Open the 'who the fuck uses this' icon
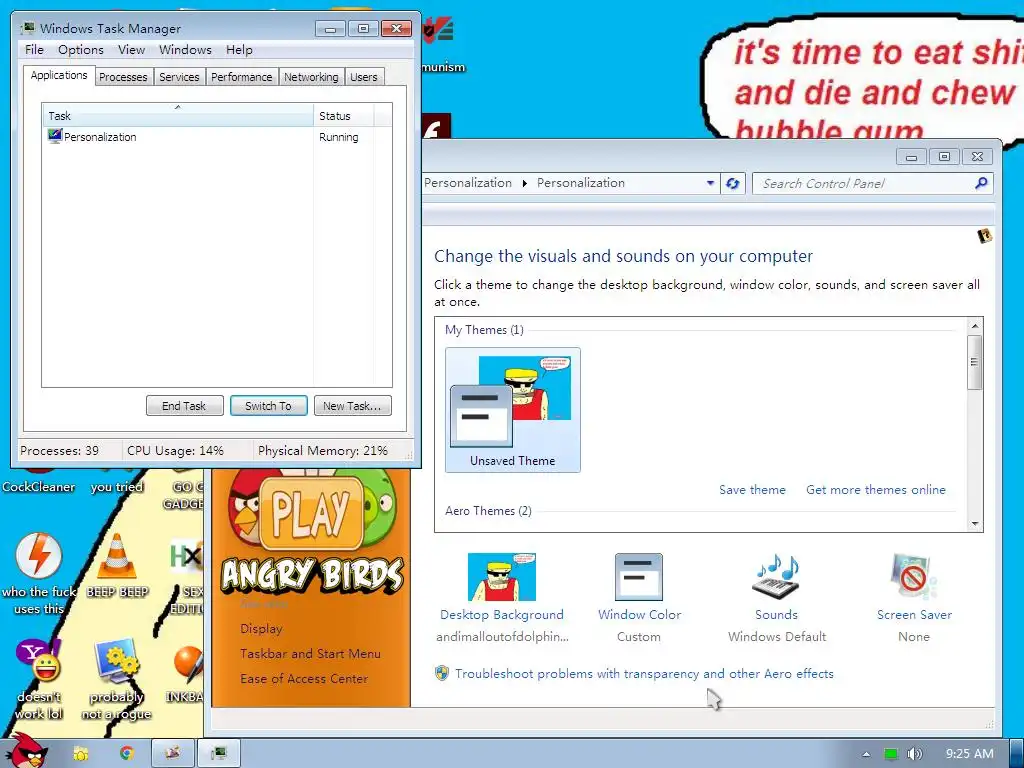 (x=39, y=556)
